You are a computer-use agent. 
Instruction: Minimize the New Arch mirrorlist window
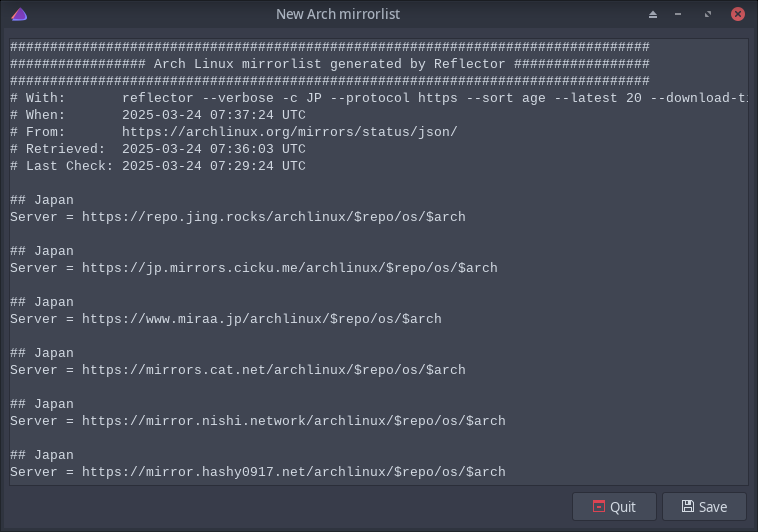678,15
